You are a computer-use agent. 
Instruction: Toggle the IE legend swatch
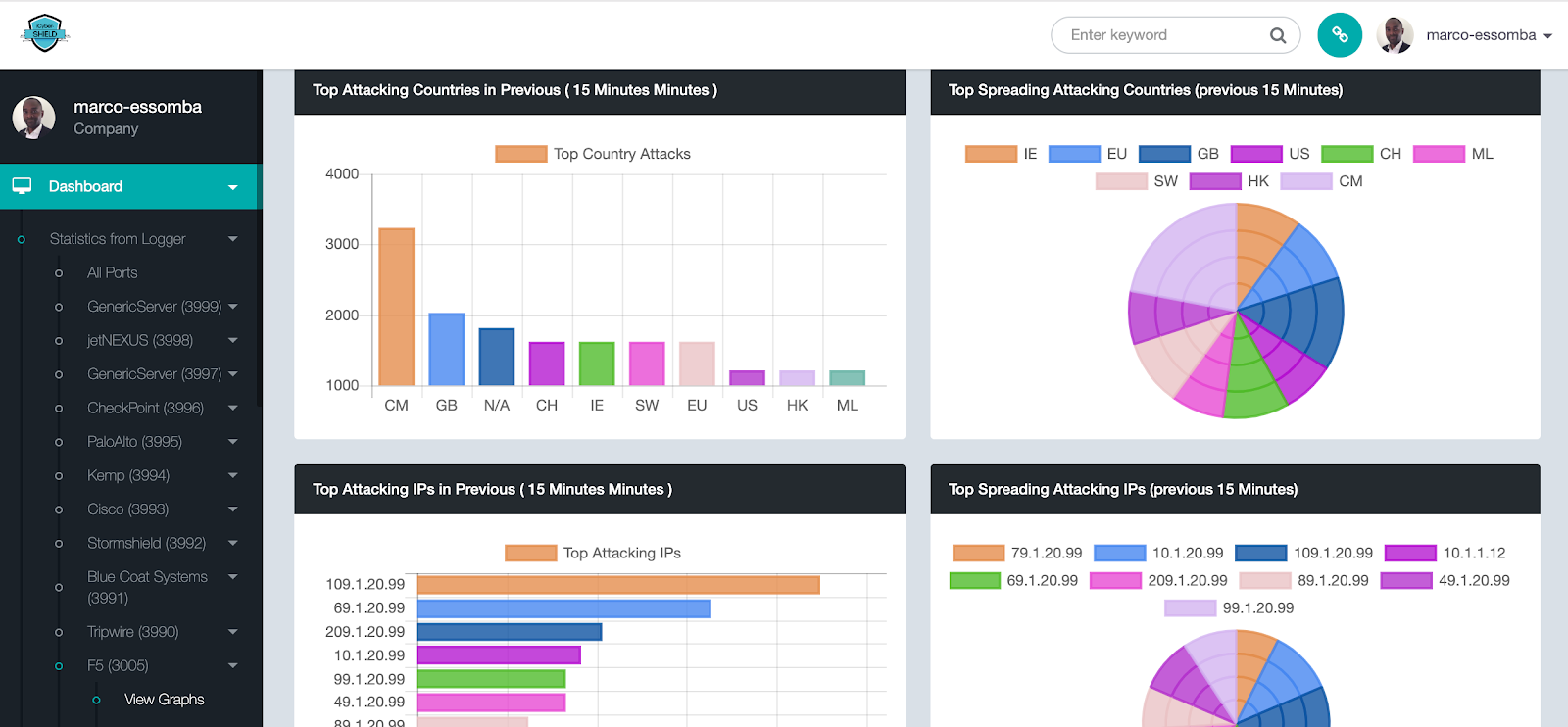tap(991, 154)
